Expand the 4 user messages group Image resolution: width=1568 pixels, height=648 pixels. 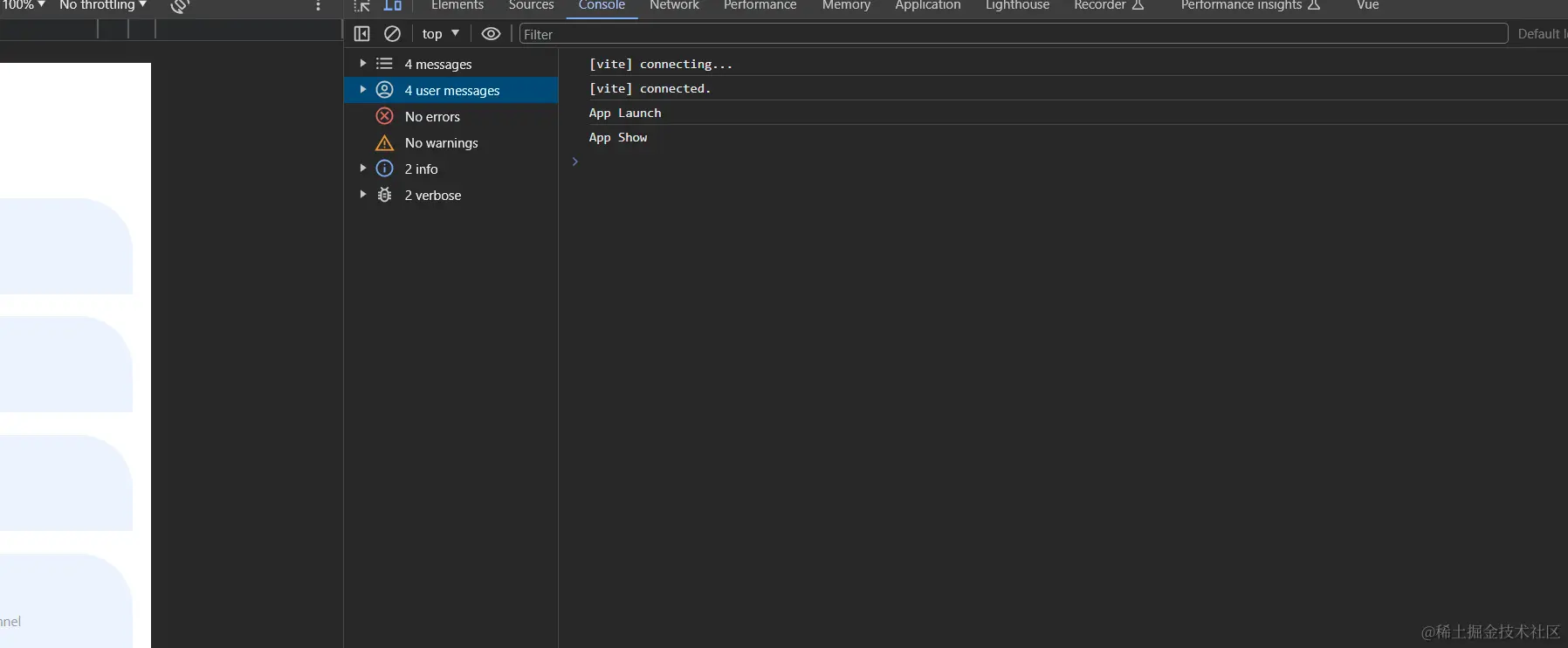point(363,90)
